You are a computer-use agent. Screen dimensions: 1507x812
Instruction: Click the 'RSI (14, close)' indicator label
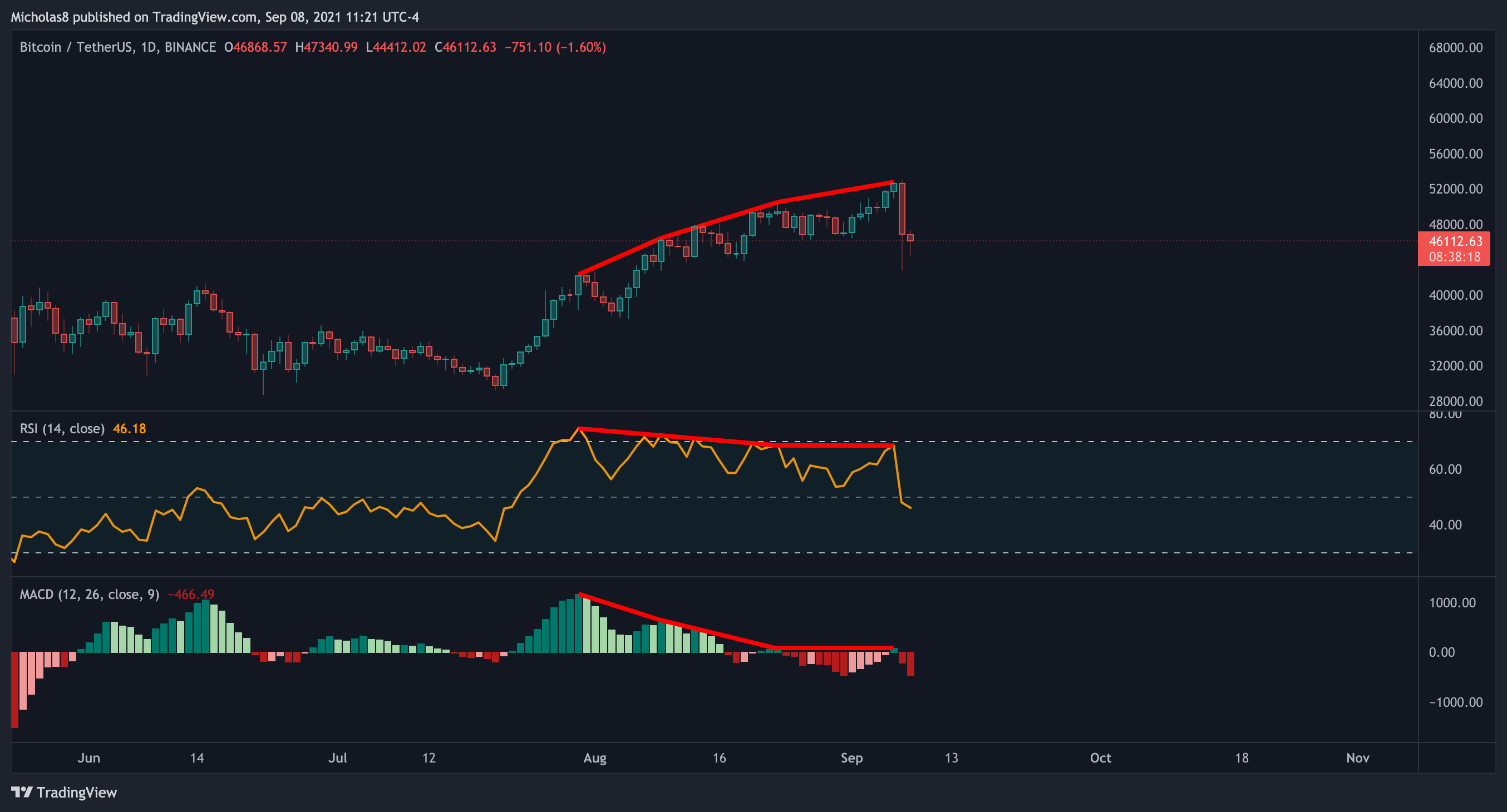coord(62,428)
